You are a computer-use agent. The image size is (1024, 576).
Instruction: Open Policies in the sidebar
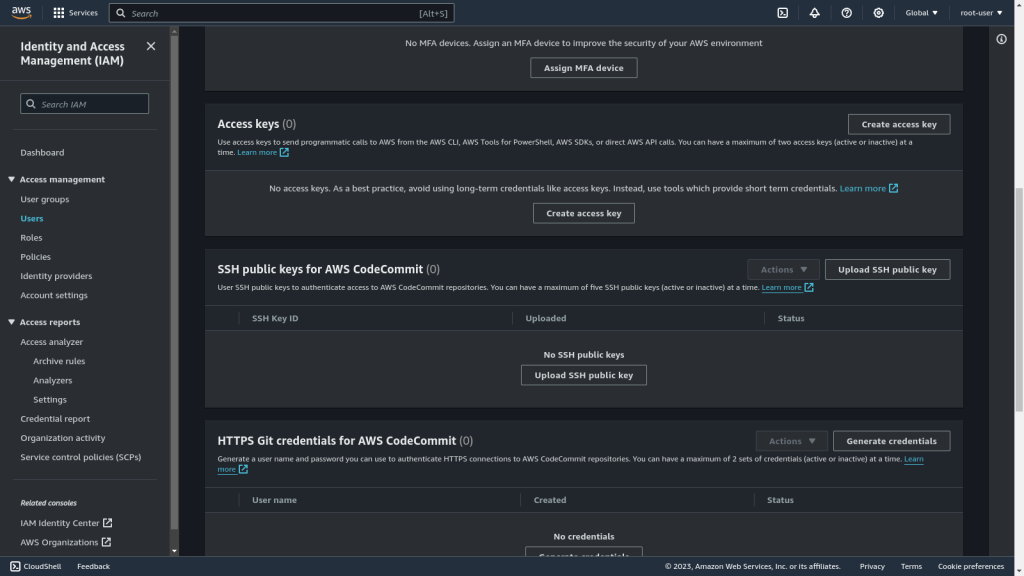click(35, 257)
